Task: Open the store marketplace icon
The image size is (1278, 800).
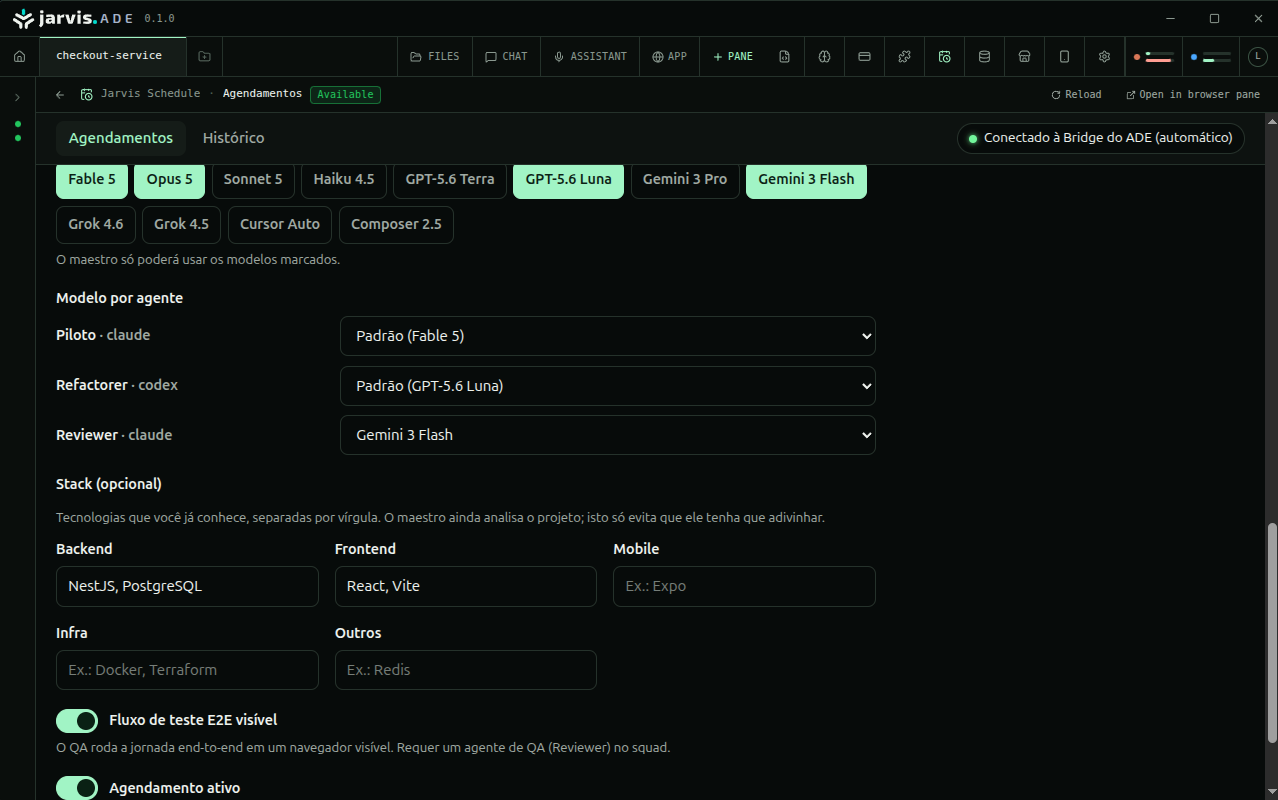Action: click(1024, 57)
